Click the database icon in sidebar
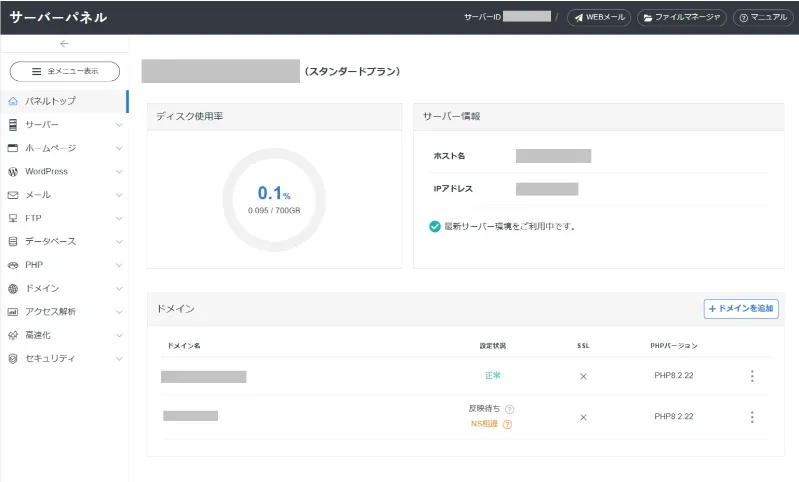Viewport: 799px width, 482px height. 13,241
